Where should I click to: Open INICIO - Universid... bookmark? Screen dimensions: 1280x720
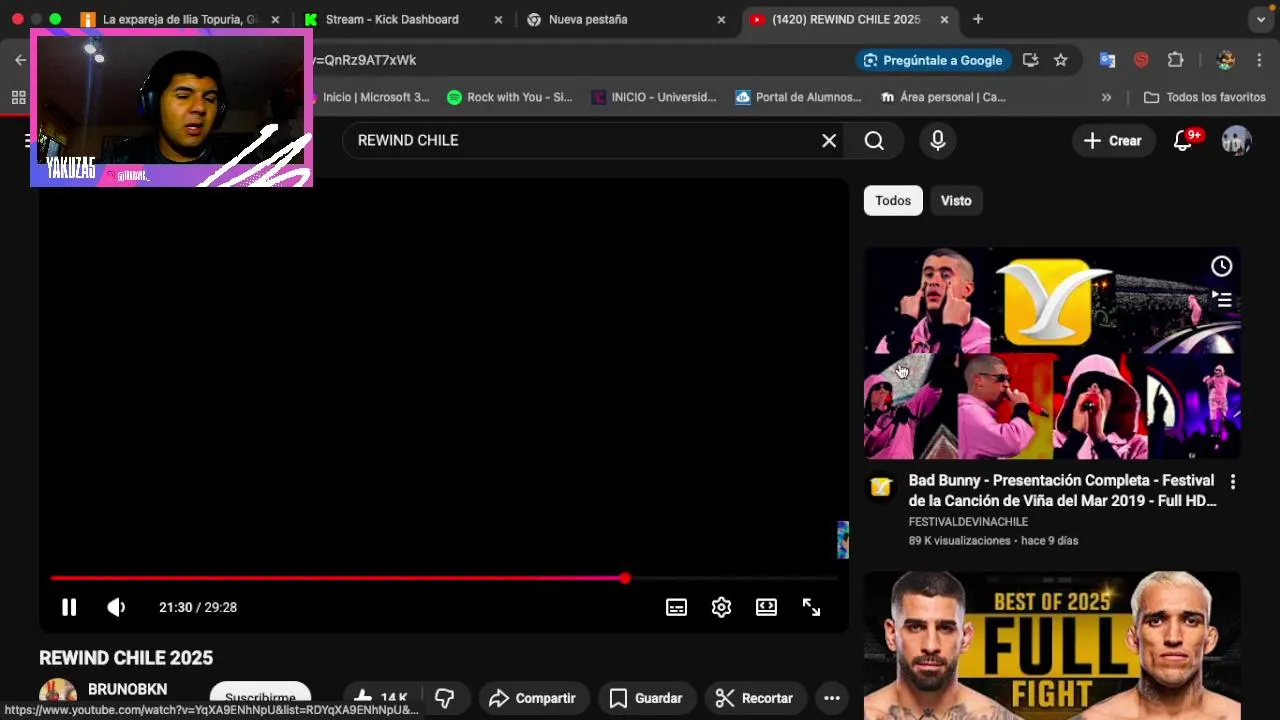click(x=654, y=97)
